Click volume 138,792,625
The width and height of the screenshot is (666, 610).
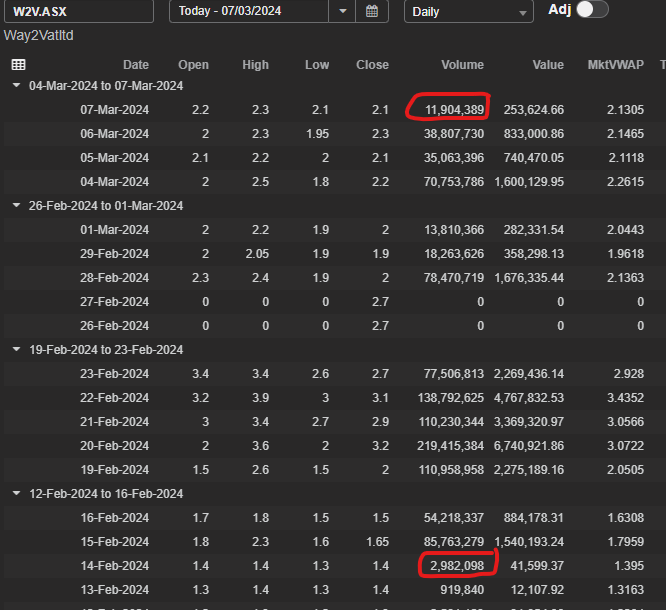(451, 398)
